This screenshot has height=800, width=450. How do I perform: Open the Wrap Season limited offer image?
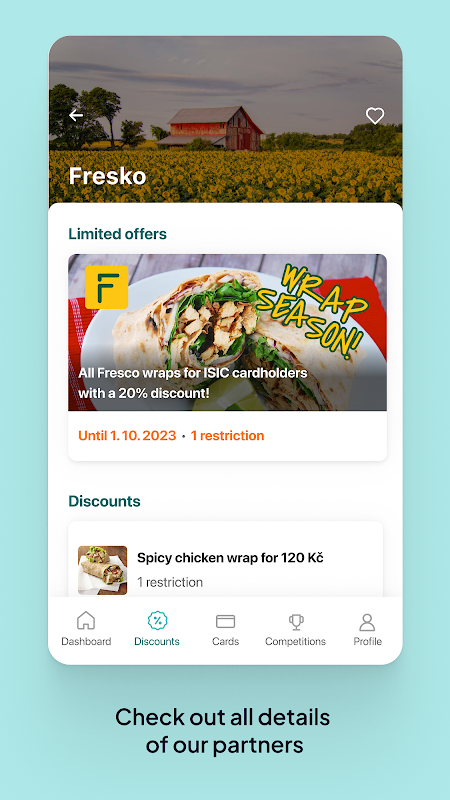(x=228, y=332)
